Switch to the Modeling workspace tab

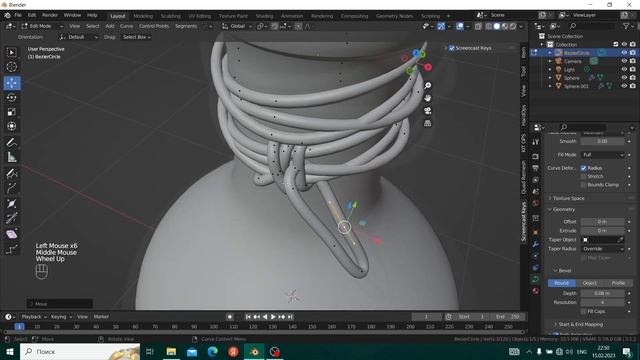pos(143,16)
